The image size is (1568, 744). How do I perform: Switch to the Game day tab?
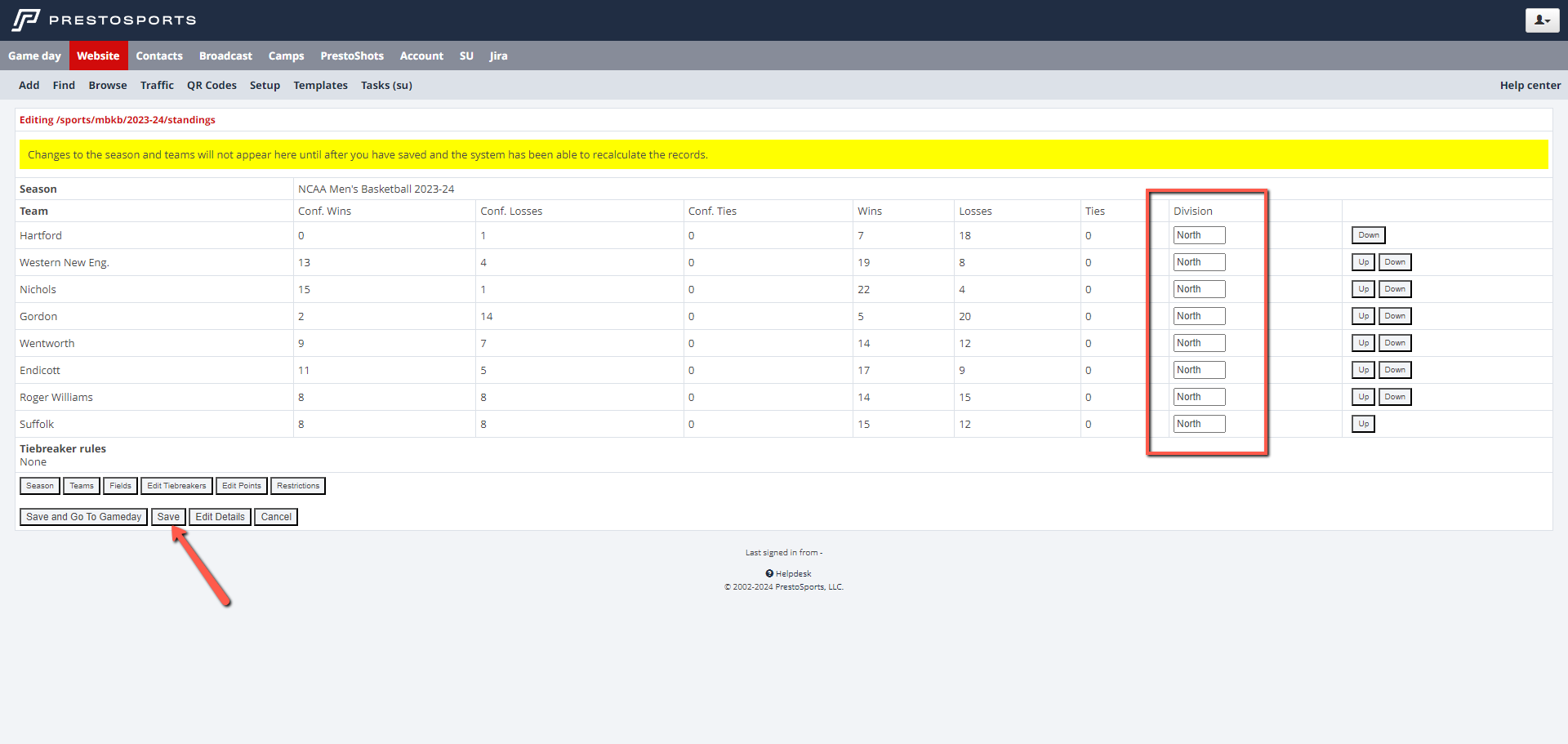point(34,56)
